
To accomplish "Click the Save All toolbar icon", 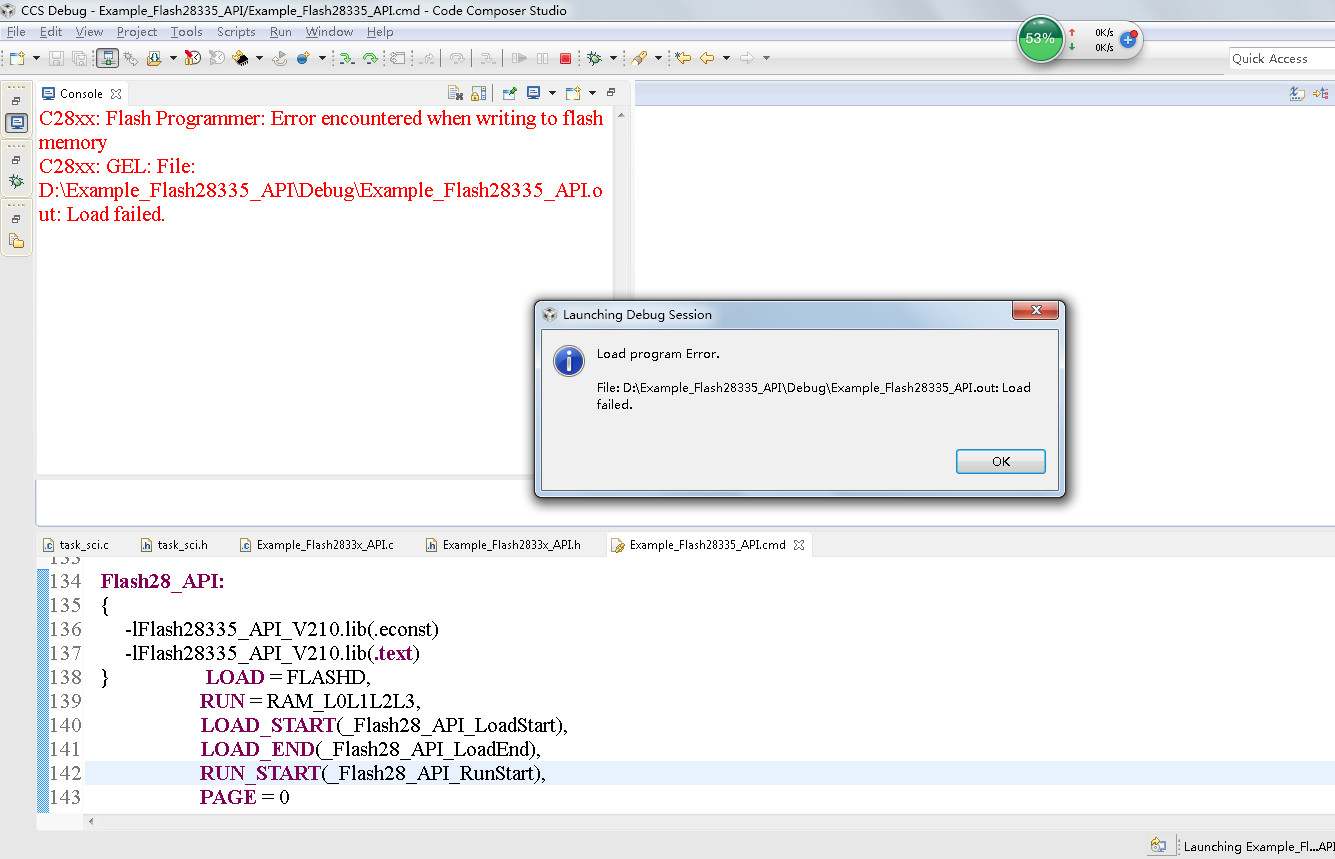I will [79, 58].
